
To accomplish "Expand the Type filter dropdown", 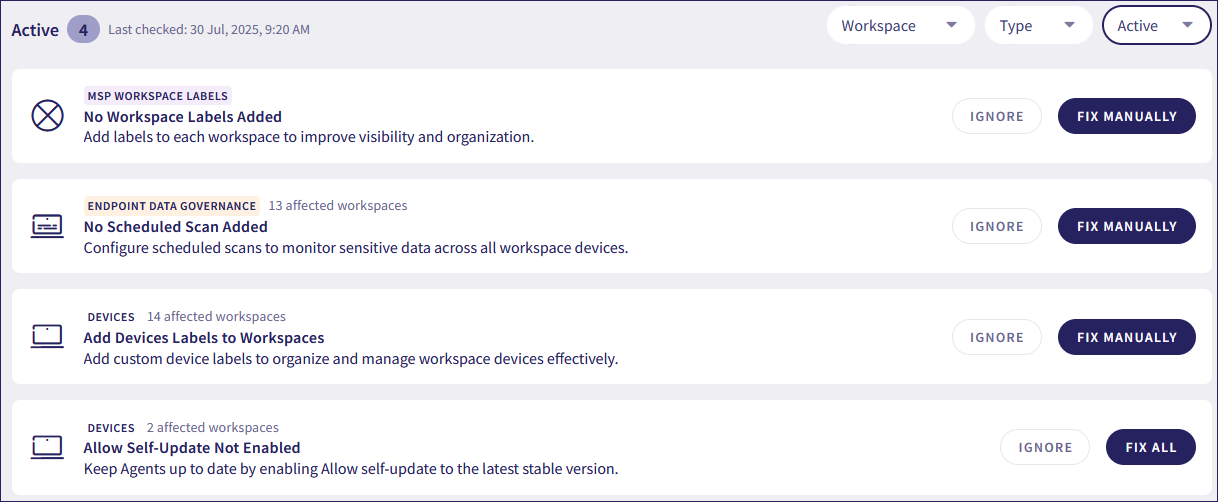I will (1038, 26).
